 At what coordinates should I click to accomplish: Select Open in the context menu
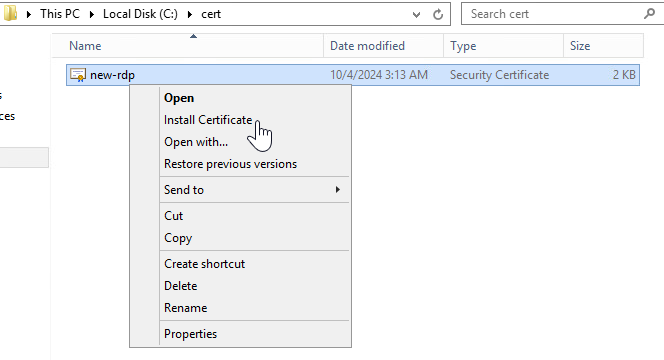179,98
